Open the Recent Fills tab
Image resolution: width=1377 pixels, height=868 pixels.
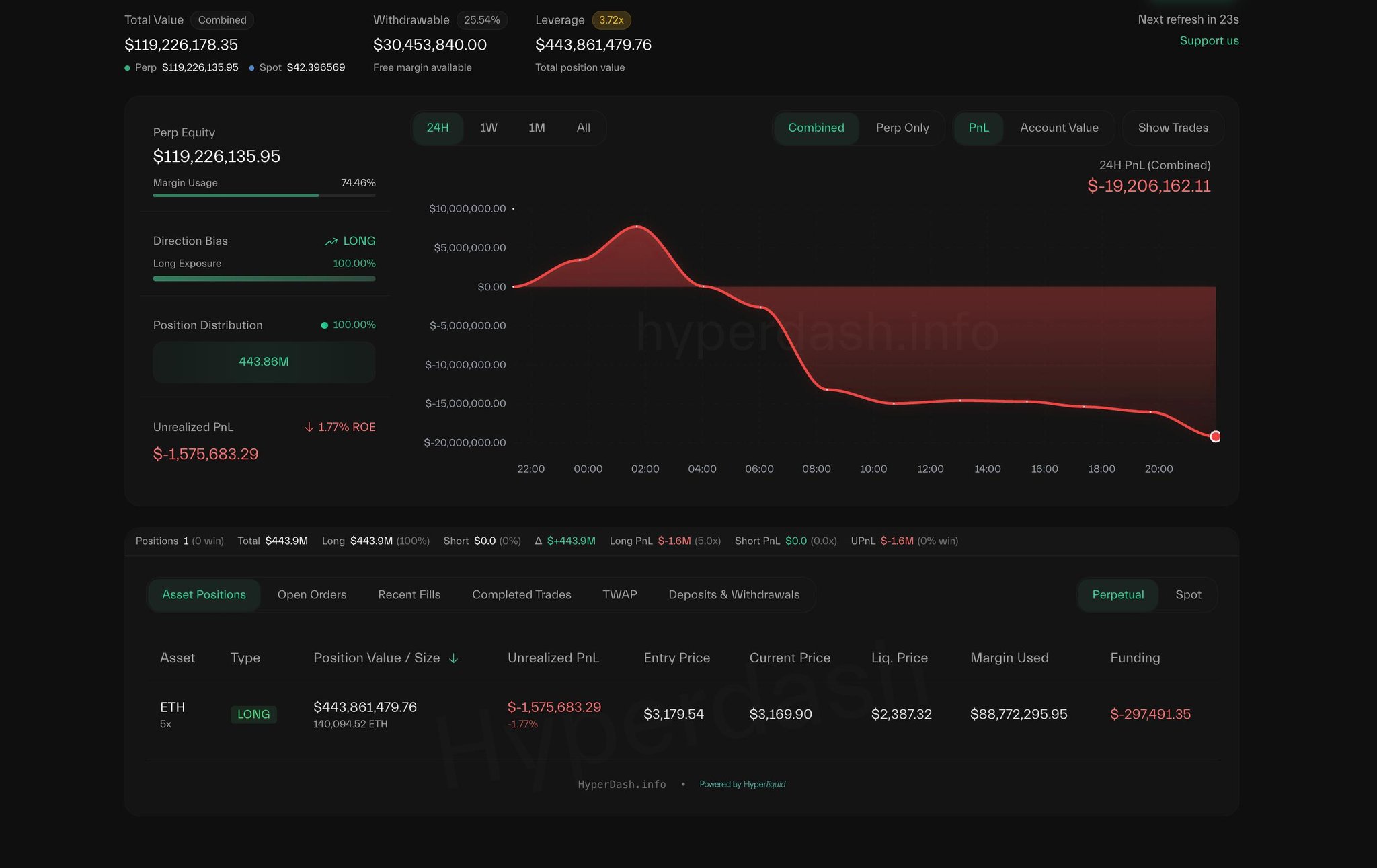409,595
